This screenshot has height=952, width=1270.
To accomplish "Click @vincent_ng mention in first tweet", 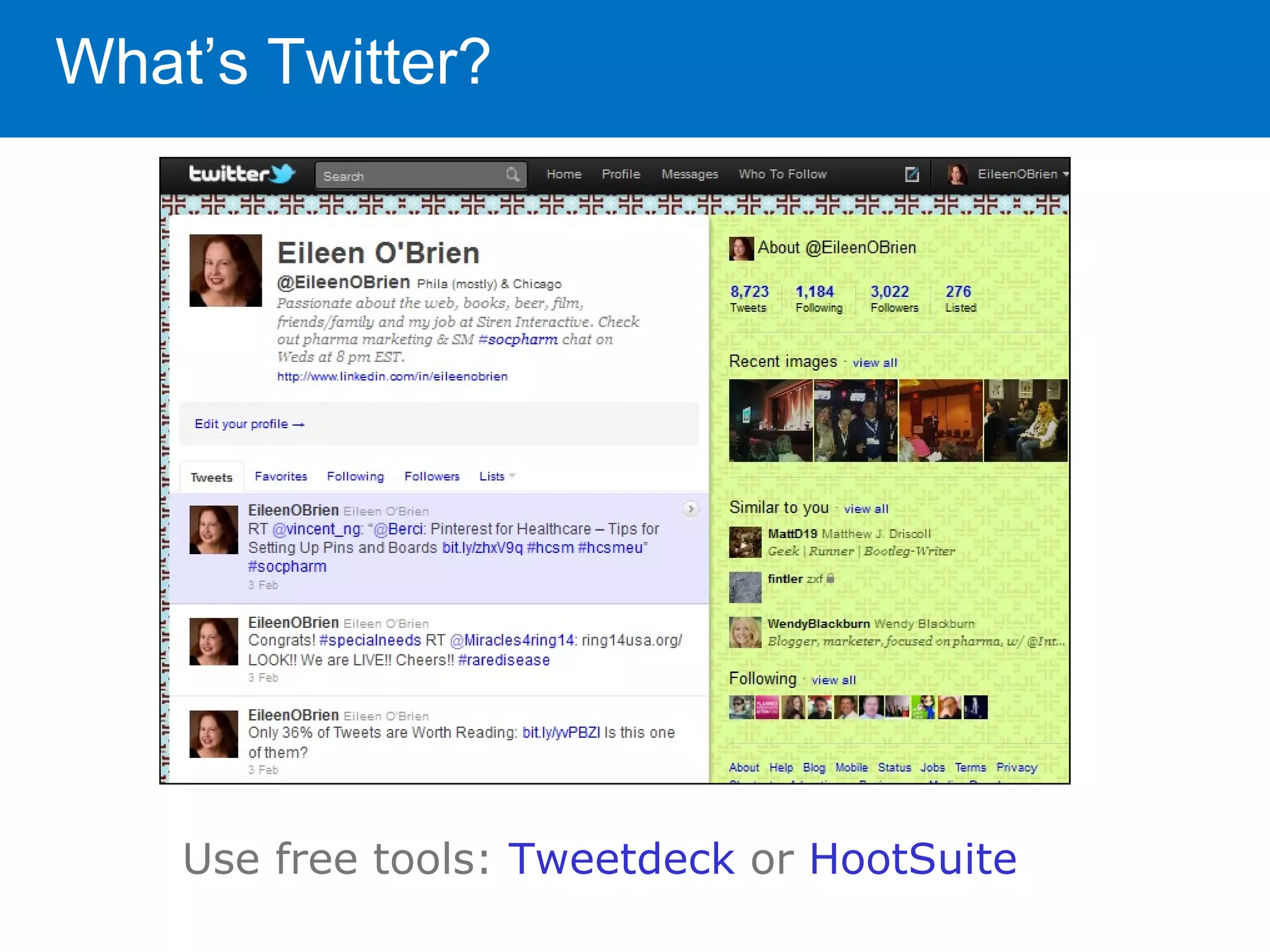I will point(316,529).
